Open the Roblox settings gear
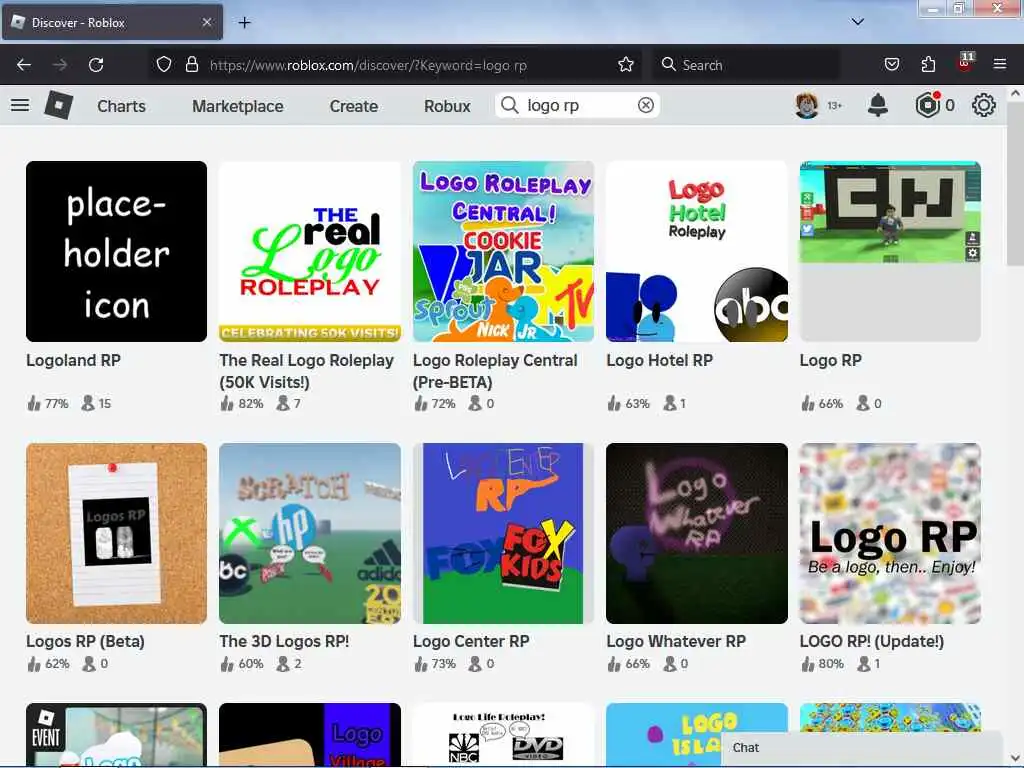This screenshot has width=1024, height=768. point(983,105)
